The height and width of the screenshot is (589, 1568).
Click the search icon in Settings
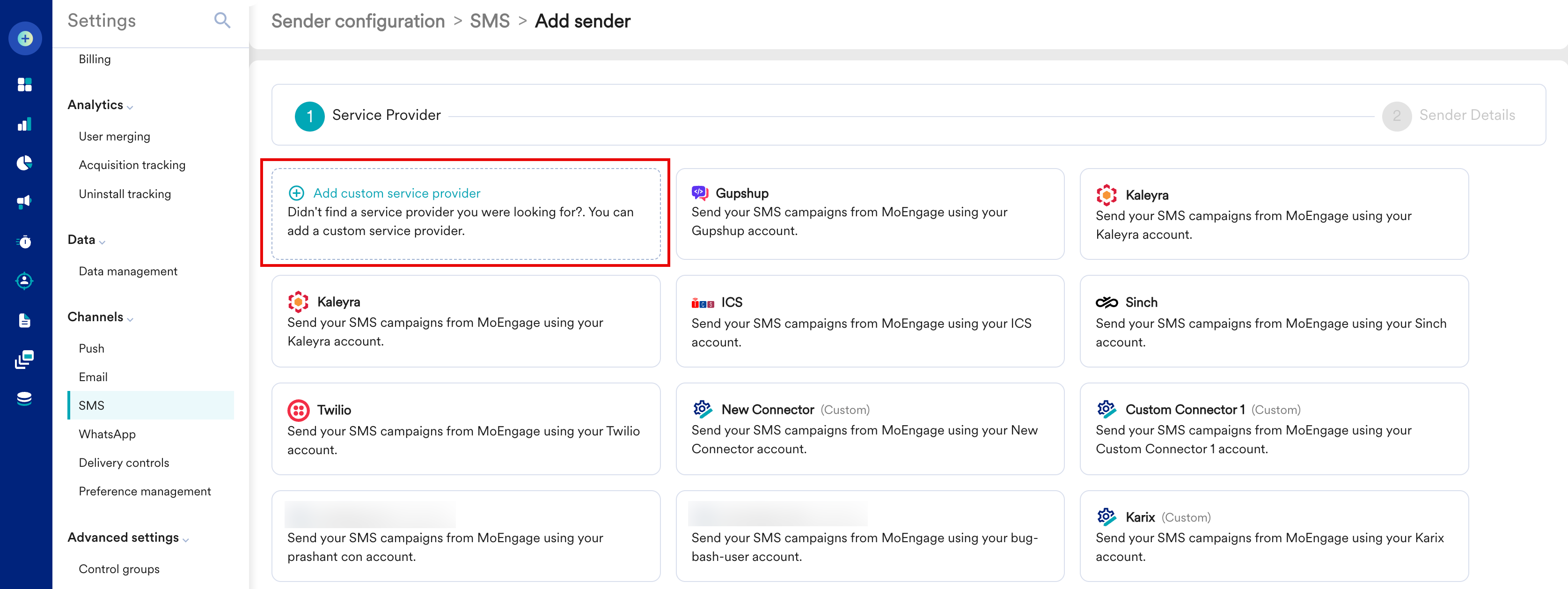[x=222, y=21]
